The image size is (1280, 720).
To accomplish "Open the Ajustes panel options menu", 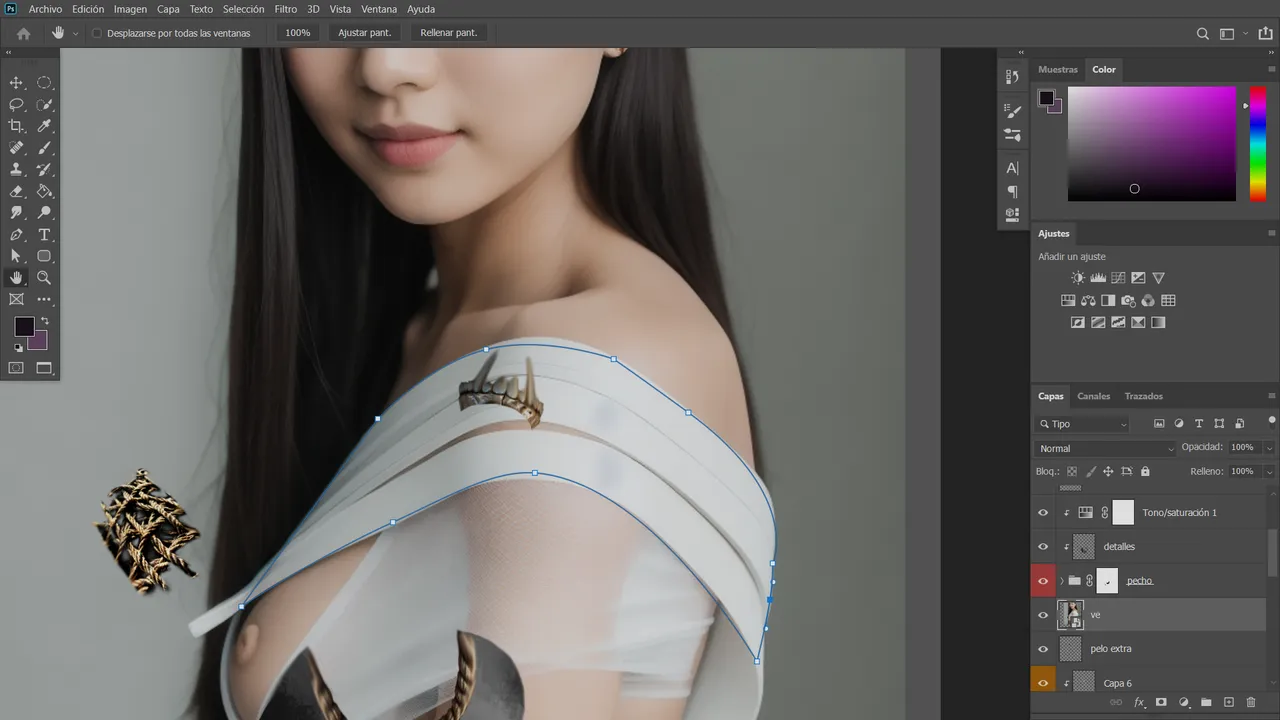I will [x=1271, y=234].
